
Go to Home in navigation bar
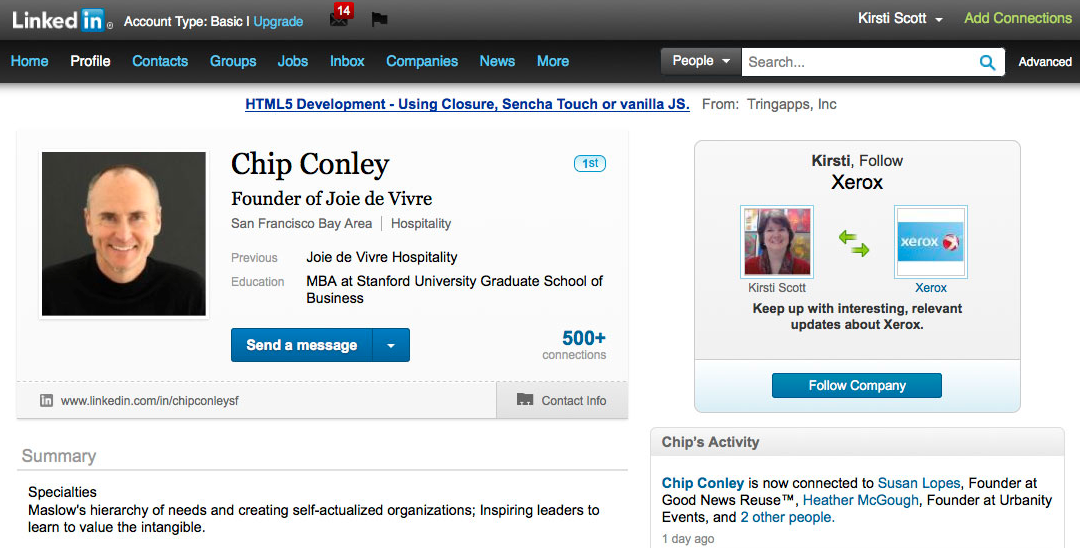30,61
